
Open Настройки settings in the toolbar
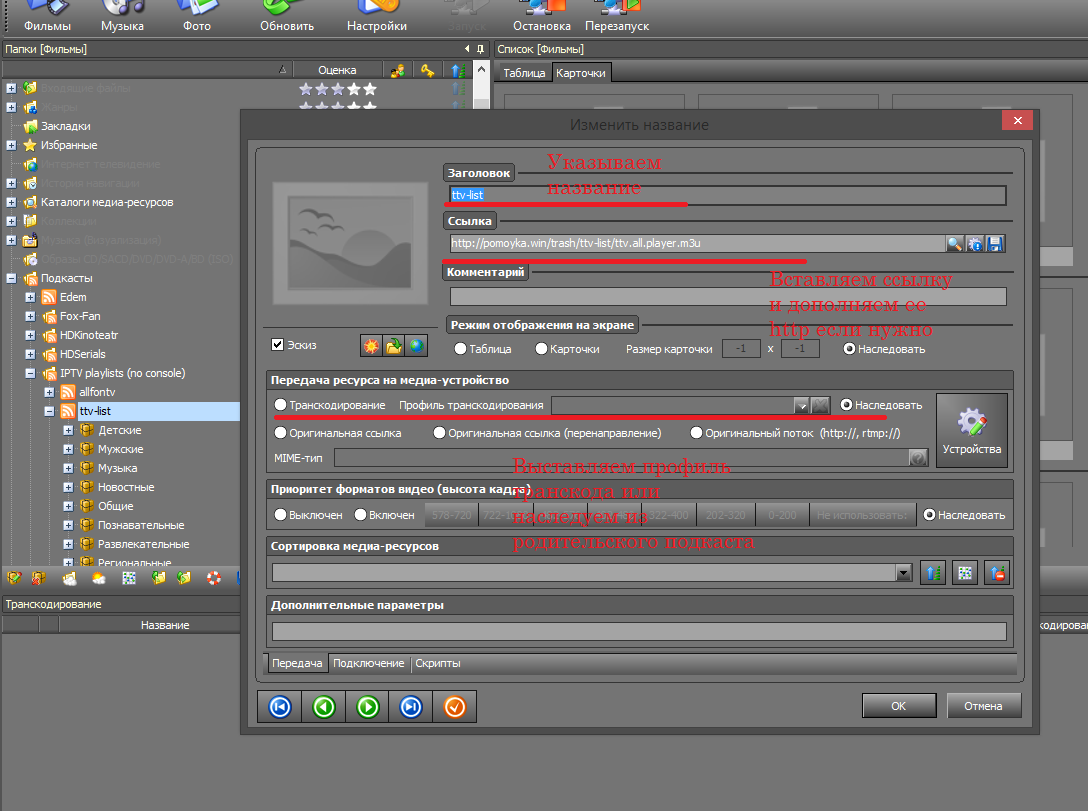[376, 17]
